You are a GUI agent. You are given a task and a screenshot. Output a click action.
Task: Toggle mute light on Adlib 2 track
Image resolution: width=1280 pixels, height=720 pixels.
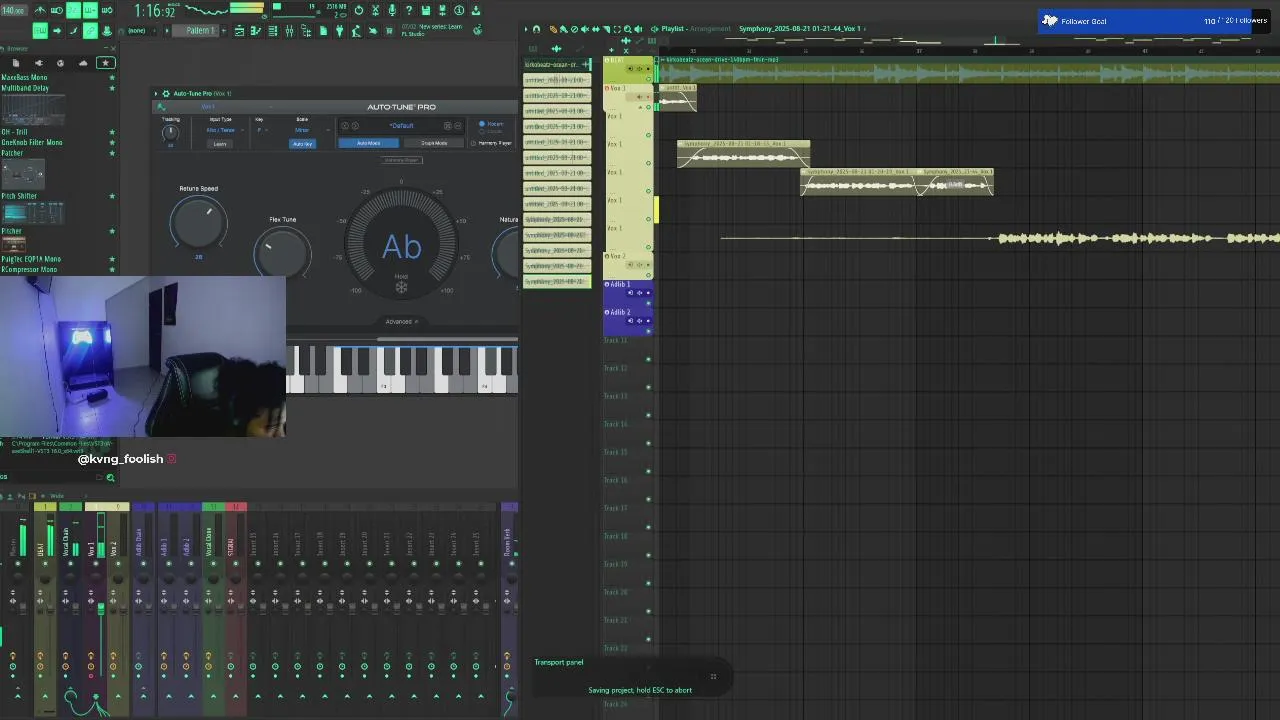pyautogui.click(x=648, y=331)
